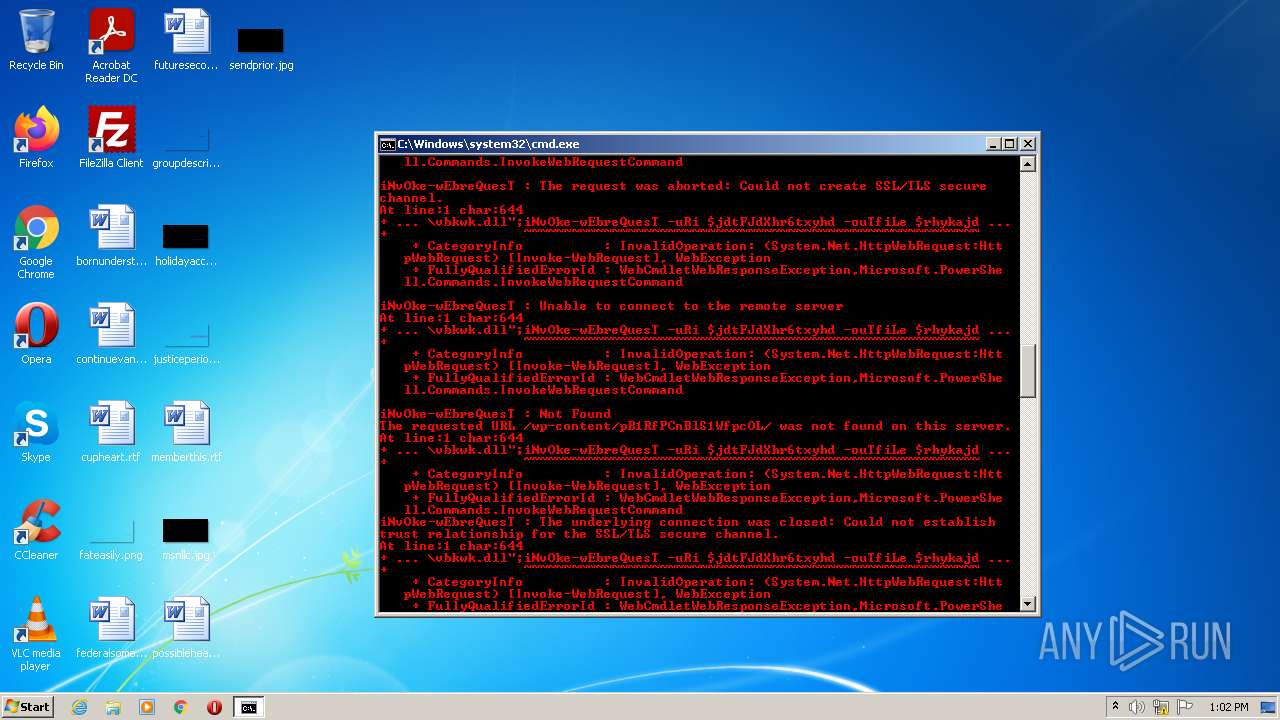Screen dimensions: 1280x720
Task: Click the cmd scrollbar up arrow
Action: coord(1027,163)
